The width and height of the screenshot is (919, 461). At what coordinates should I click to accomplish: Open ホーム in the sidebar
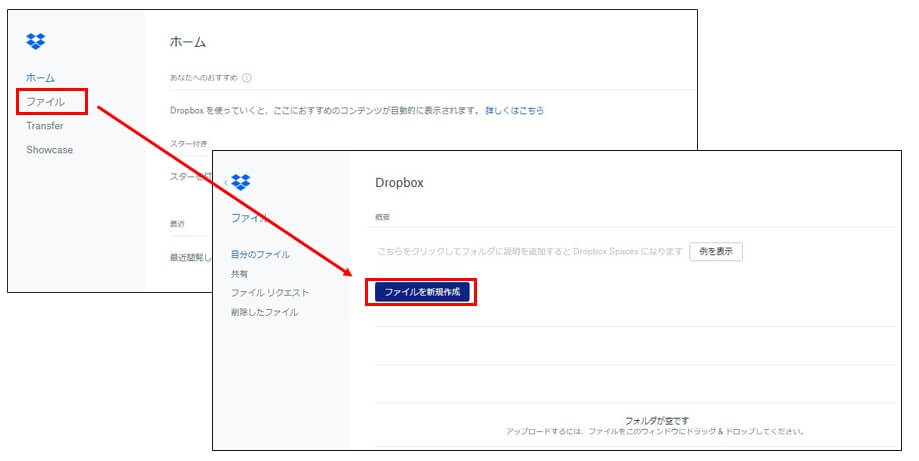40,77
